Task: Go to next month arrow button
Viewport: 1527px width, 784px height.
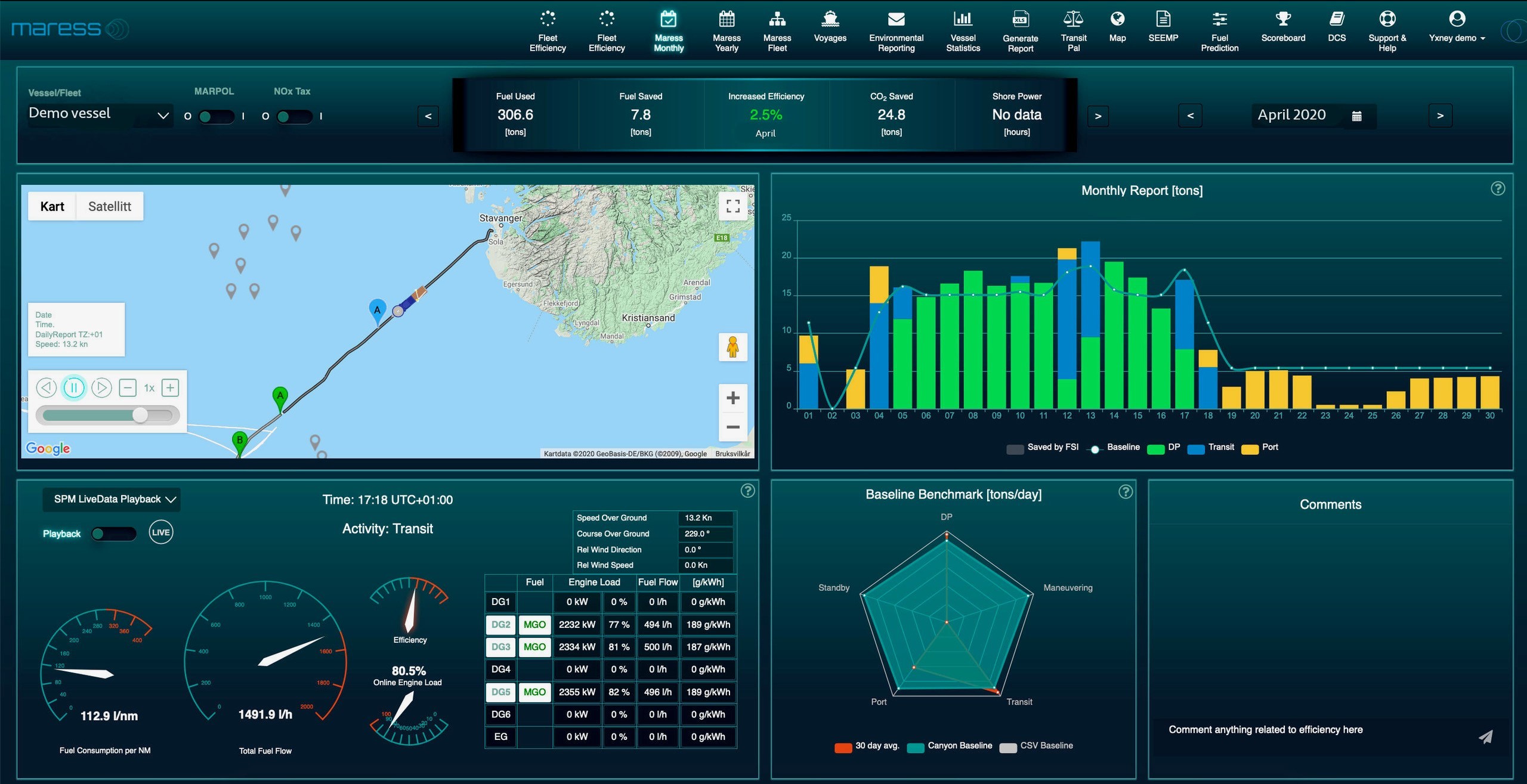Action: [1439, 116]
